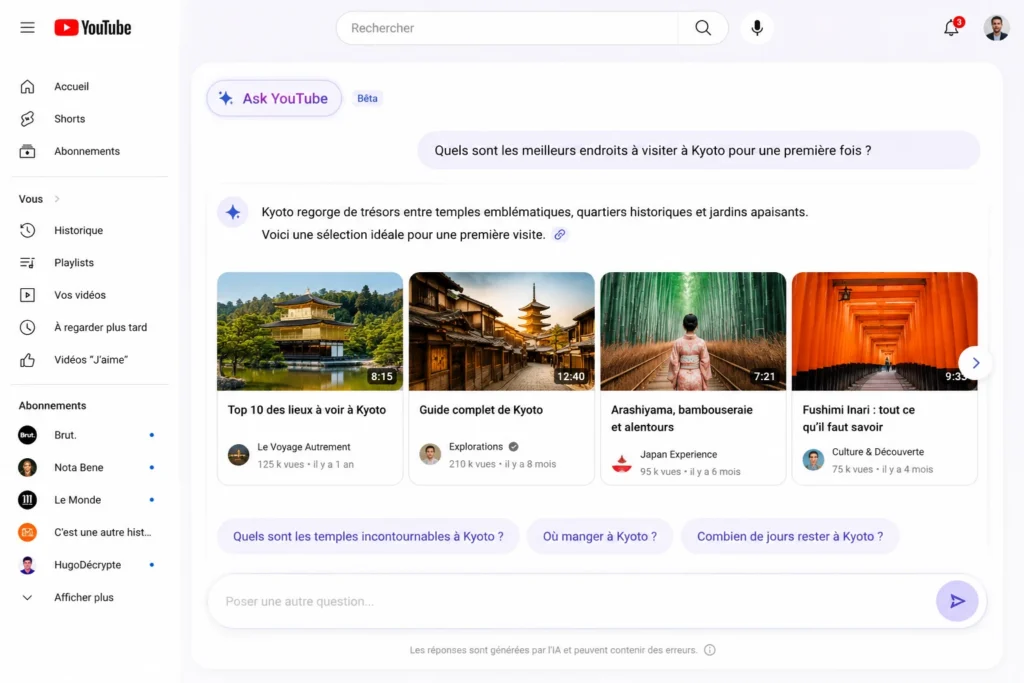Image resolution: width=1024 pixels, height=683 pixels.
Task: Expand the Vous section chevron
Action: coord(57,199)
